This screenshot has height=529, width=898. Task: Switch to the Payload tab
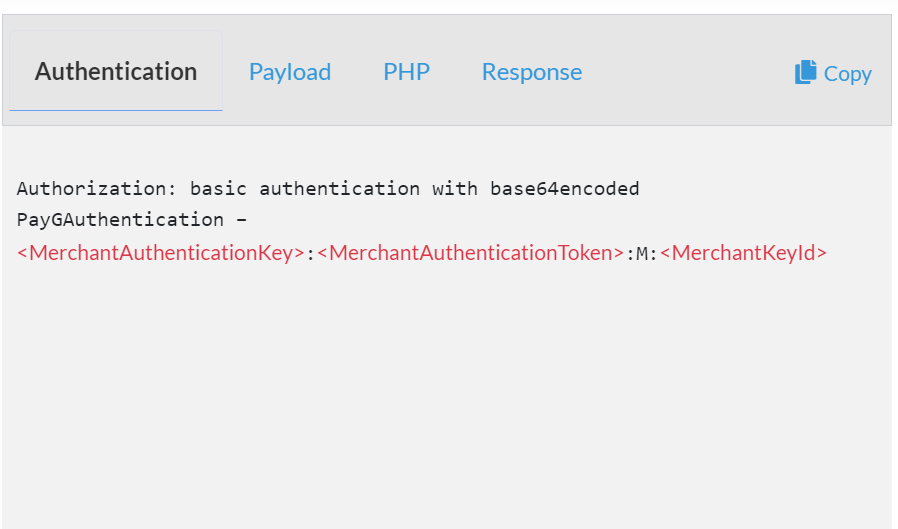(x=290, y=72)
